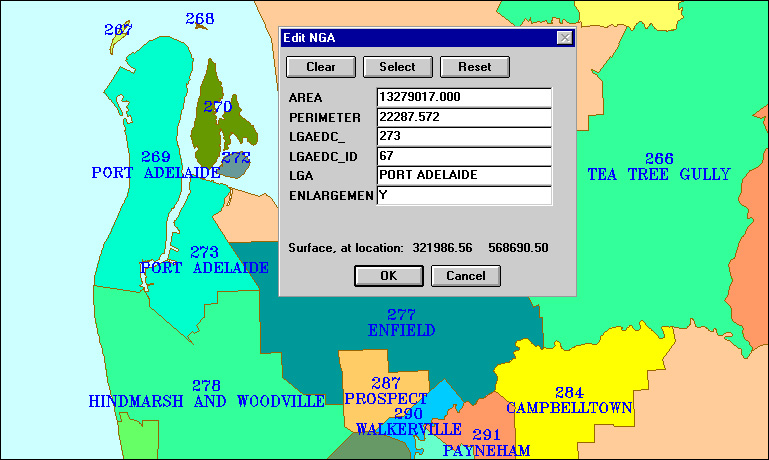Click the ENLARGEMEN field containing Y
Screen dimensions: 769x460
pos(463,195)
